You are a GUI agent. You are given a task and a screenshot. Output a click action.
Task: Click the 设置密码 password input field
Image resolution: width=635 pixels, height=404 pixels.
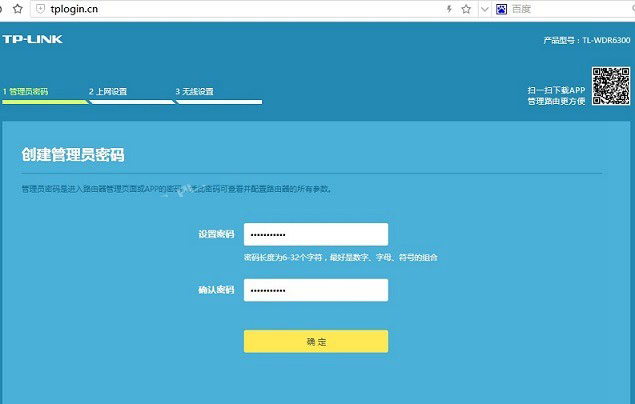[x=315, y=234]
